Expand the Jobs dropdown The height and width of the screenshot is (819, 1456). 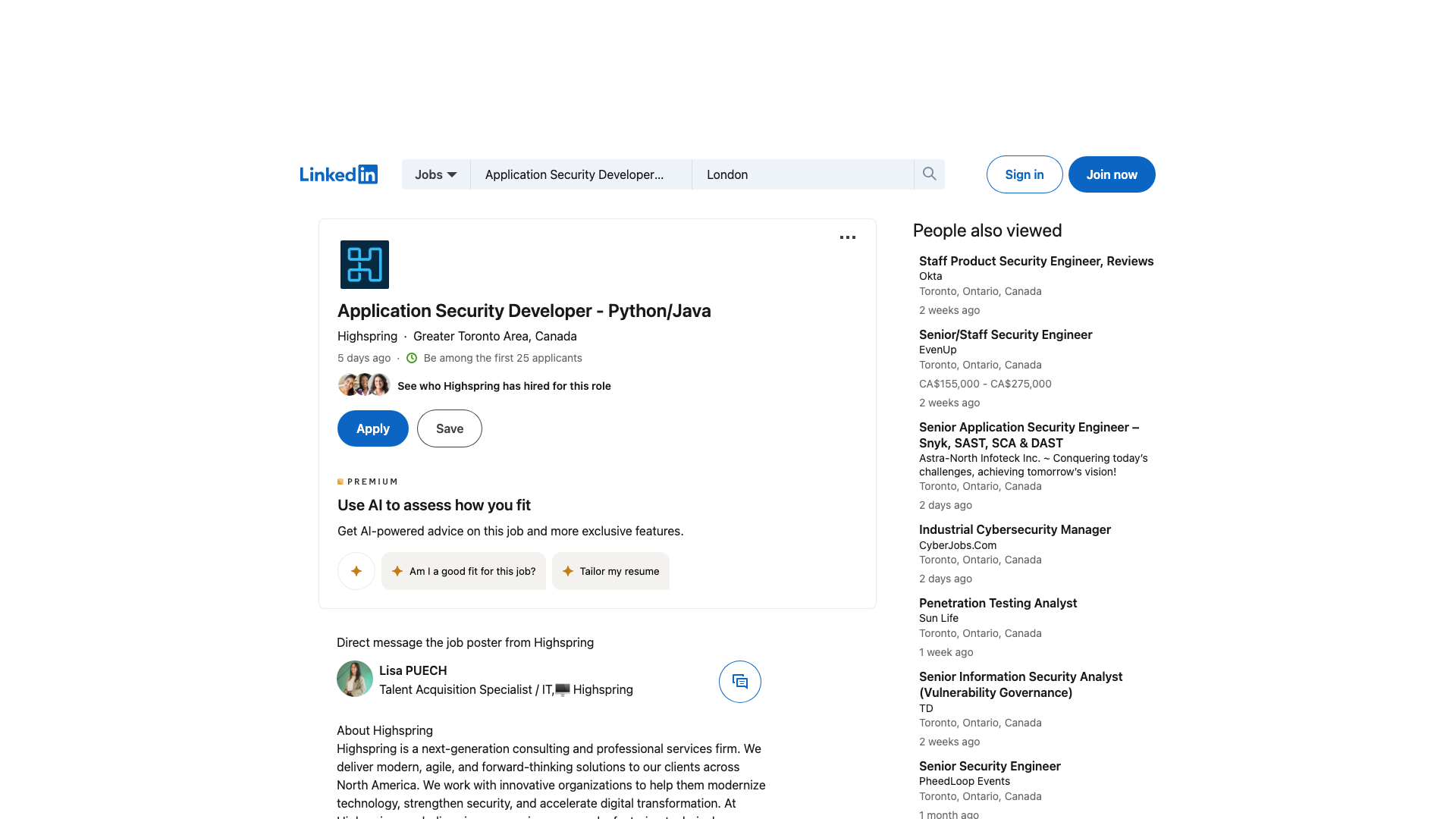pyautogui.click(x=436, y=174)
